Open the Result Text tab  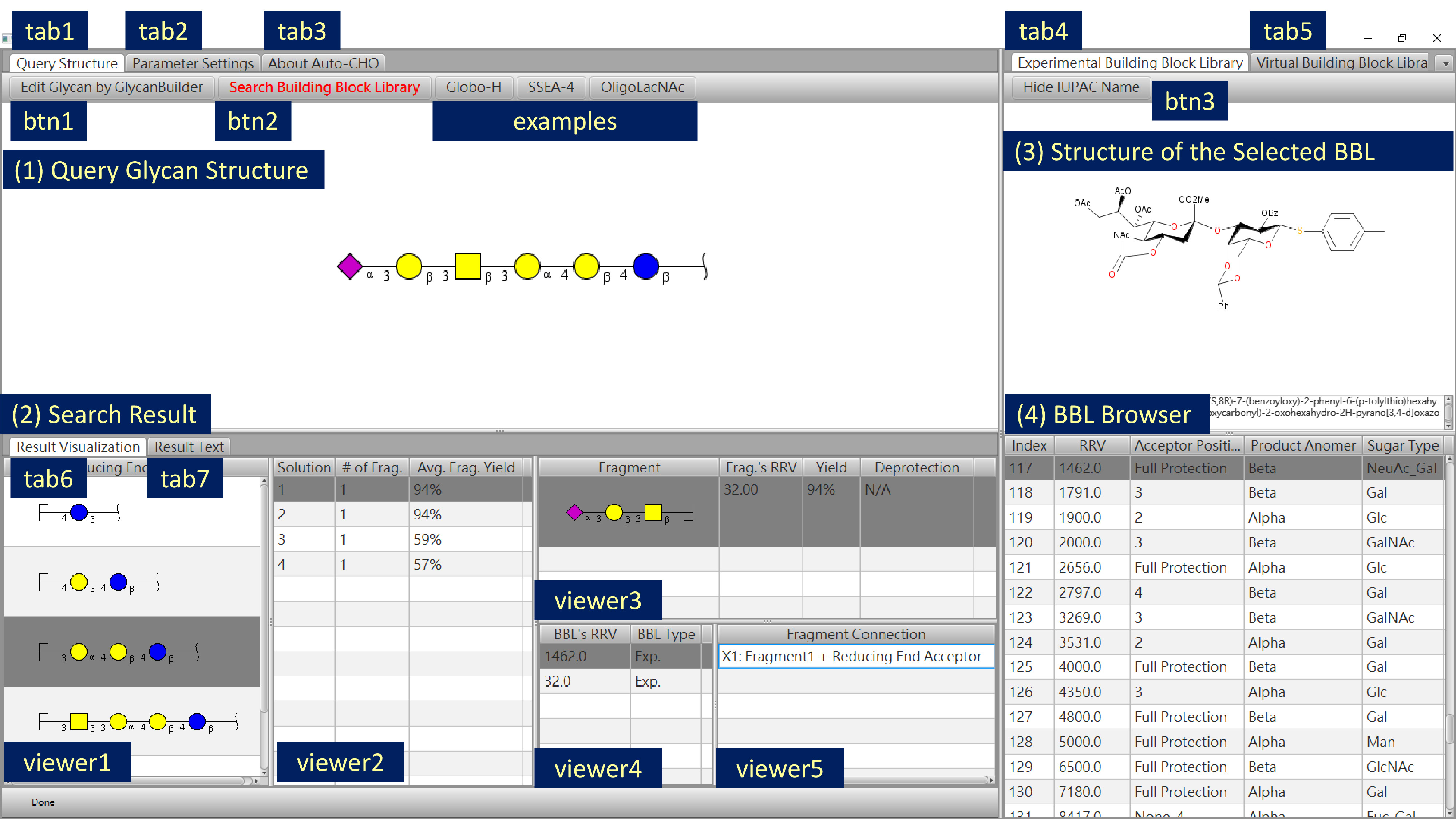189,447
